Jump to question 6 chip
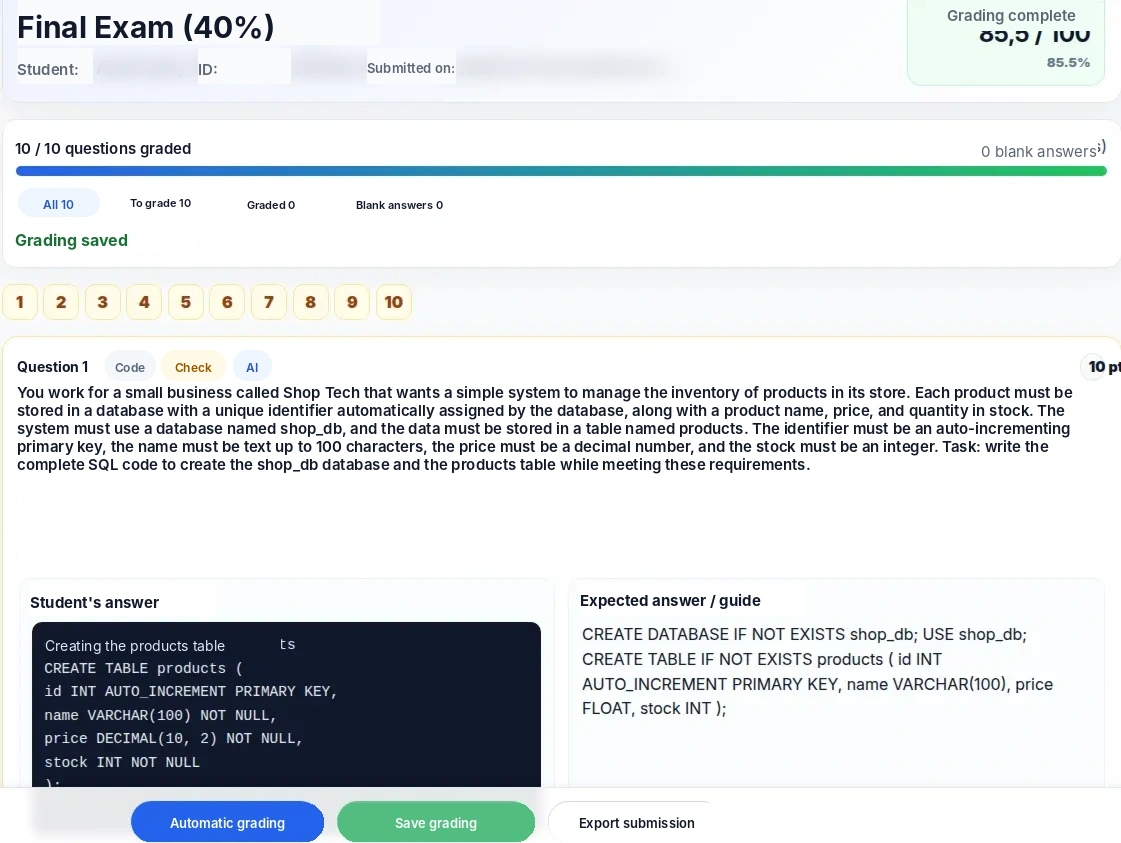Screen dimensions: 1121x843 click(227, 302)
